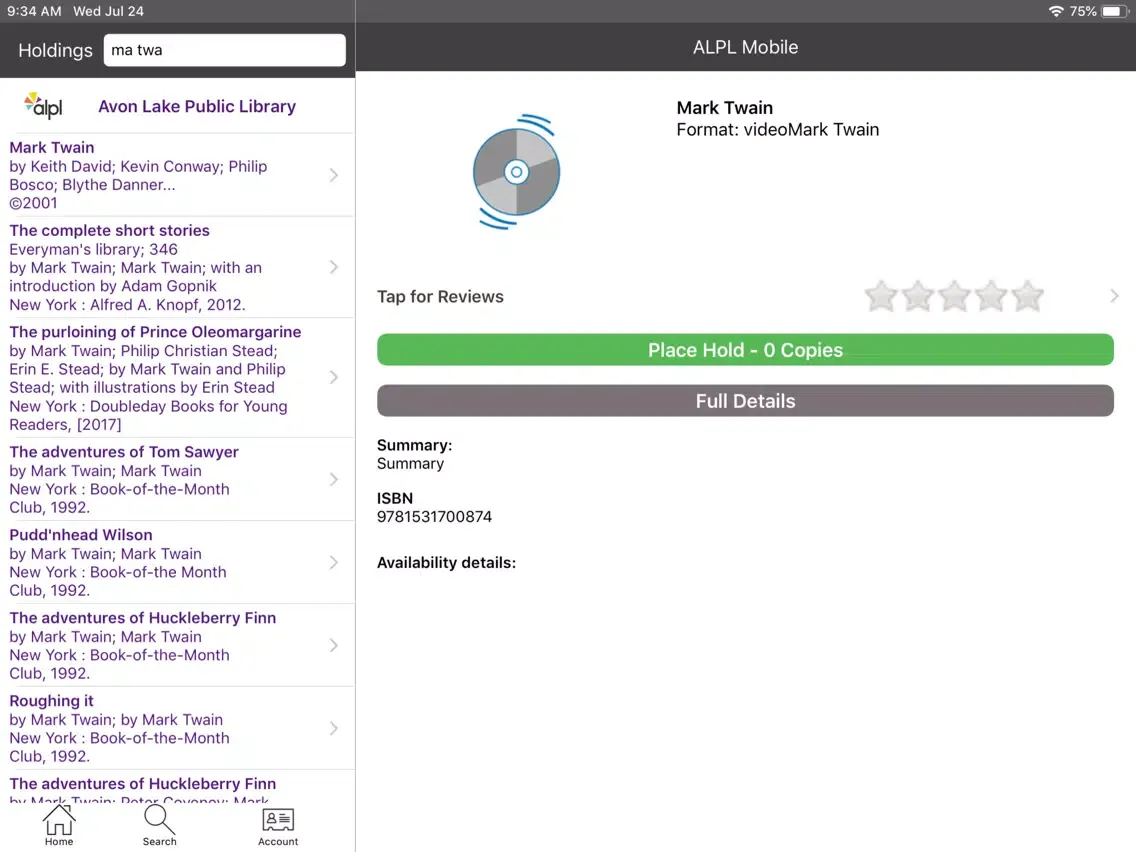Tap the video disc cover icon
1136x852 pixels.
[517, 172]
